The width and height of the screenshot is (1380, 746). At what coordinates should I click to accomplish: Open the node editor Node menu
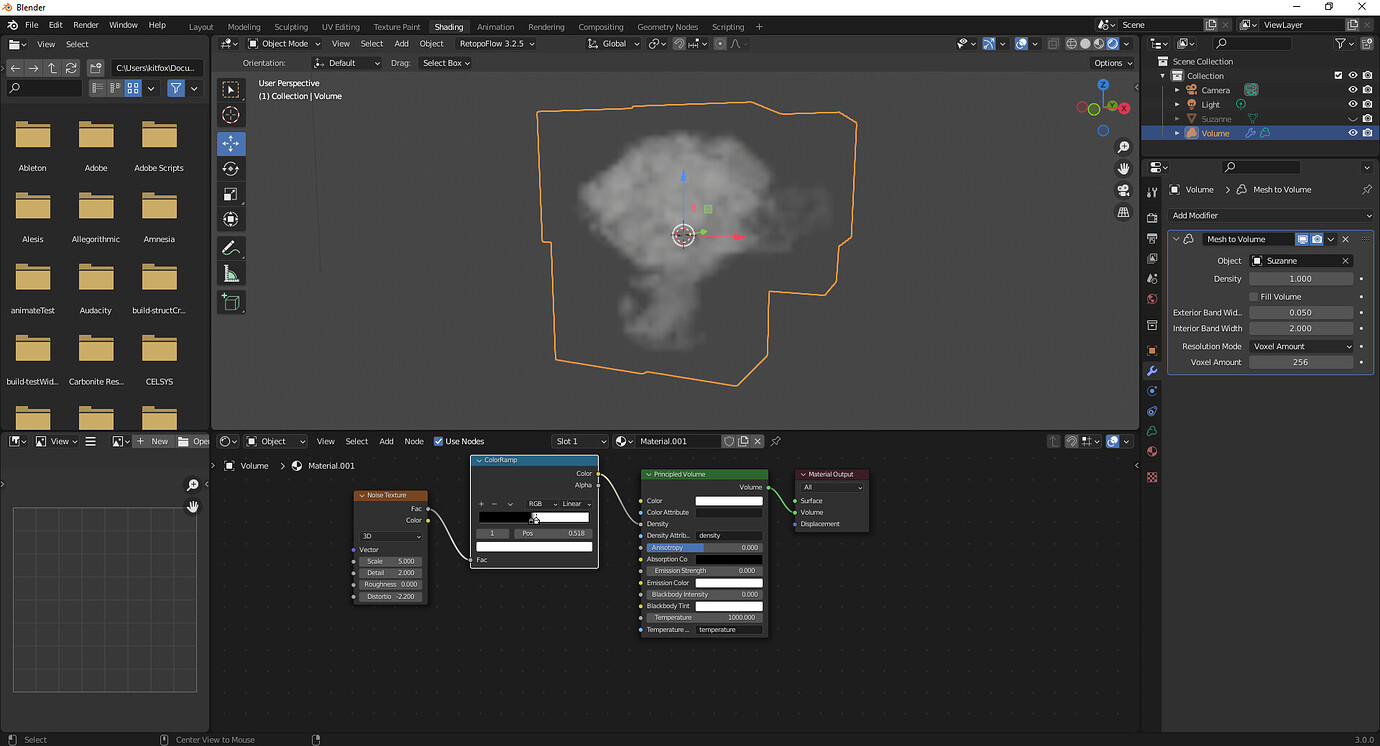(x=414, y=441)
